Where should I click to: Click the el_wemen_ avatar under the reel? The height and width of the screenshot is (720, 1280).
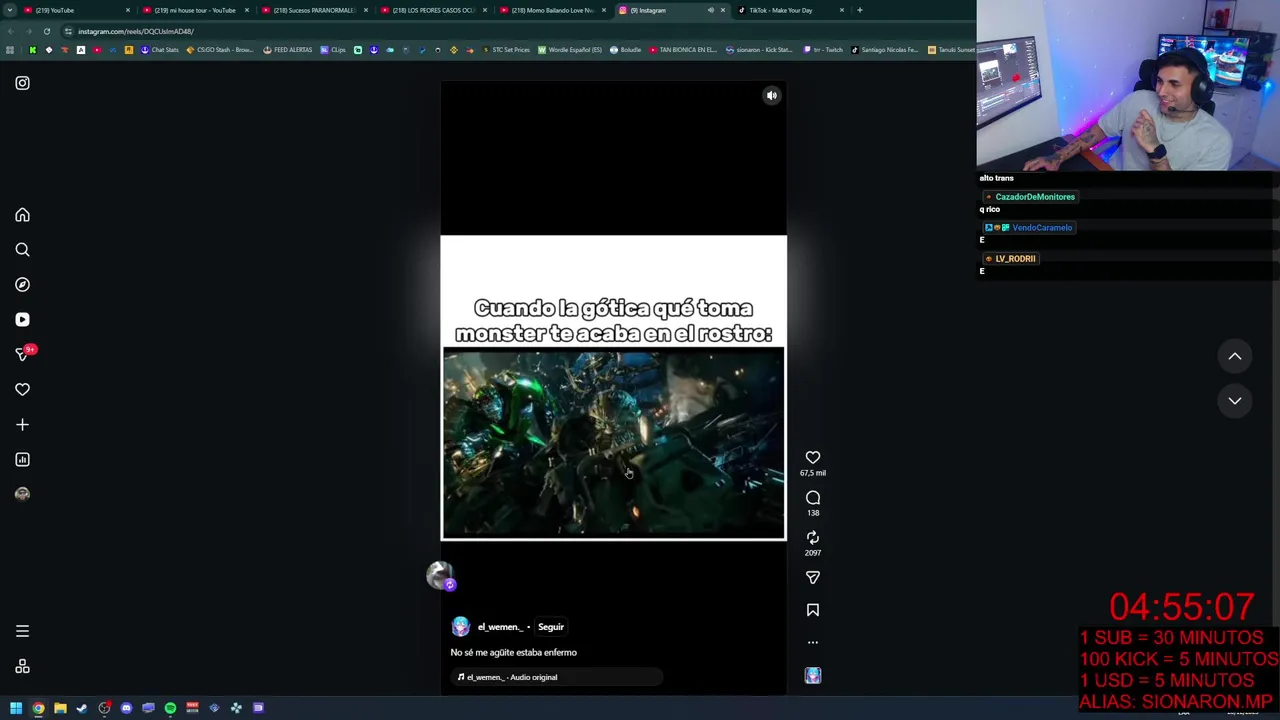pyautogui.click(x=460, y=627)
